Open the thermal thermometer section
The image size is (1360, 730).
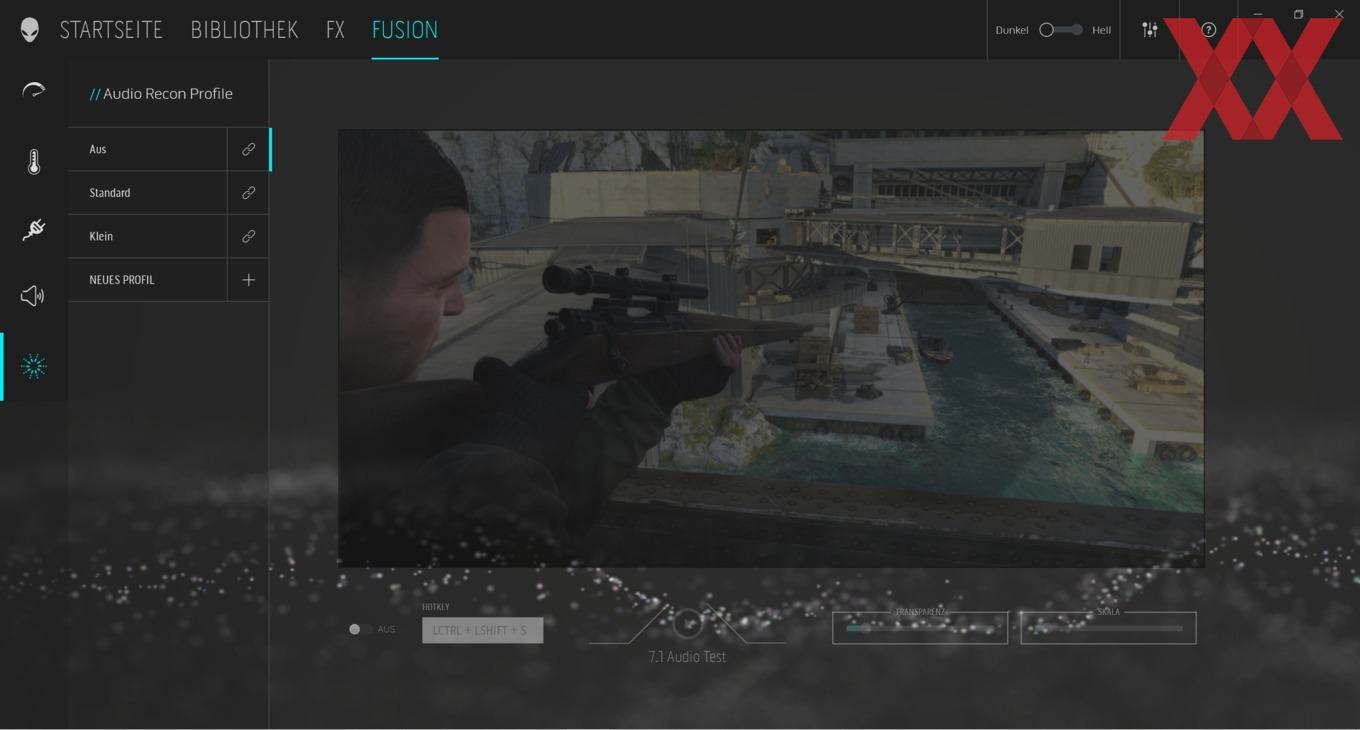pyautogui.click(x=33, y=162)
